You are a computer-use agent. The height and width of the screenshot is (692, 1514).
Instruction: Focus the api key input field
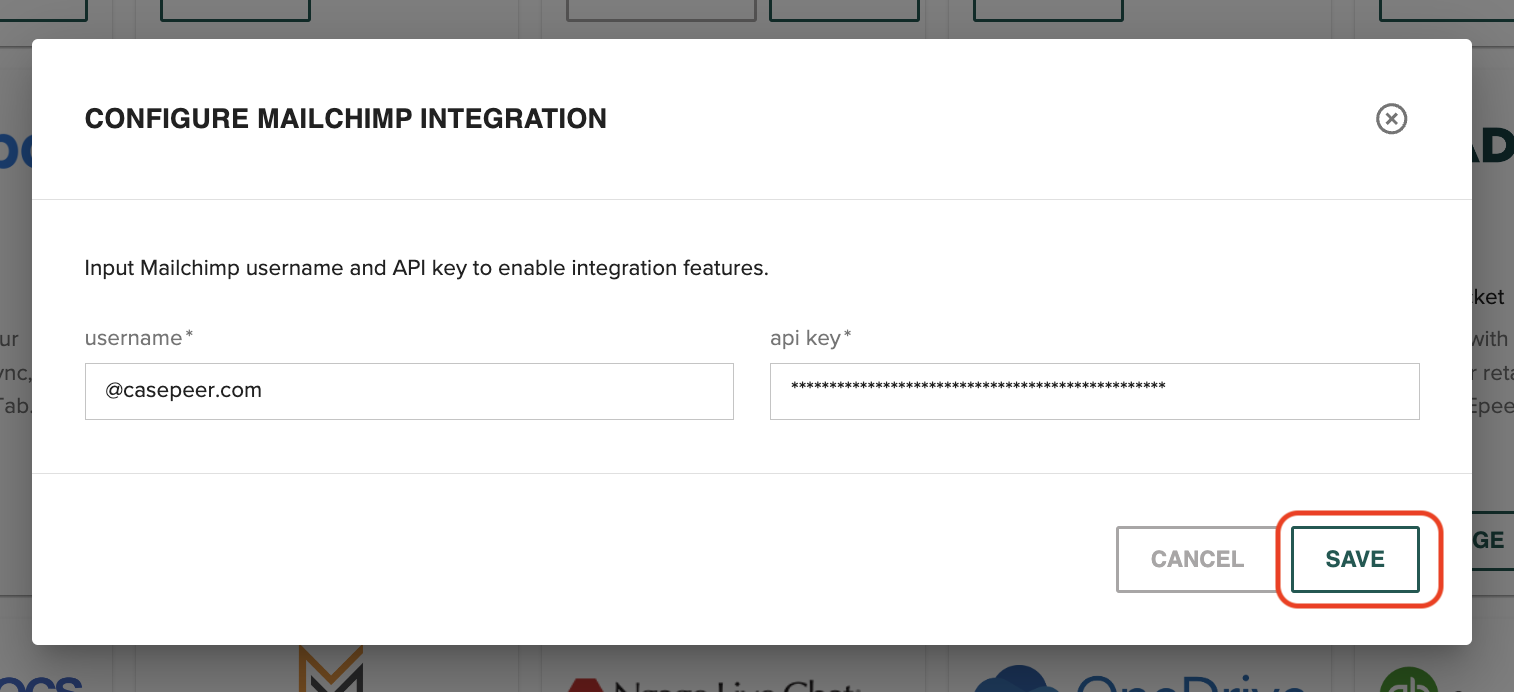click(x=1095, y=391)
